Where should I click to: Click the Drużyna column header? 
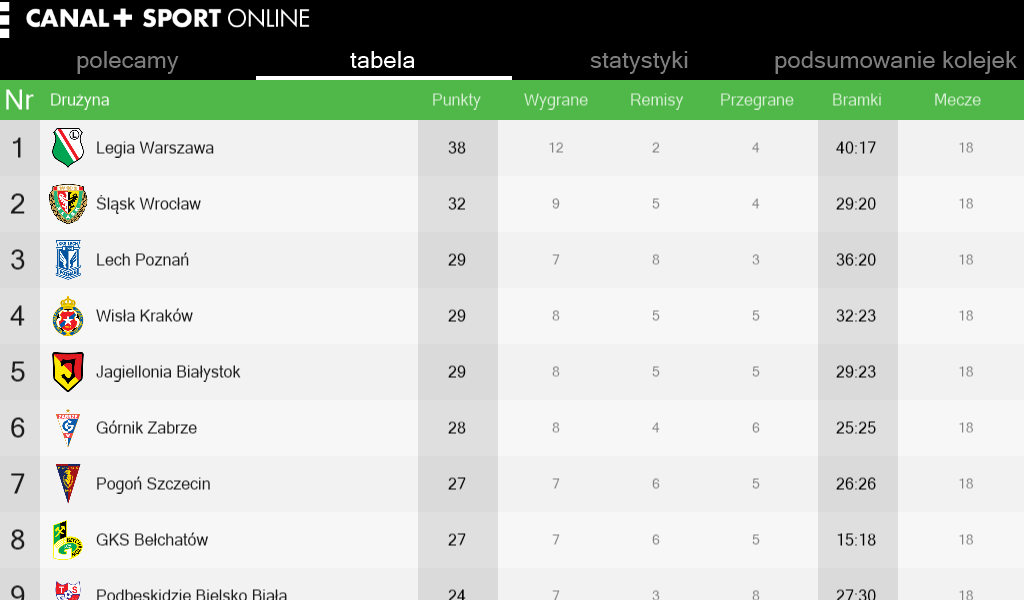tap(80, 100)
